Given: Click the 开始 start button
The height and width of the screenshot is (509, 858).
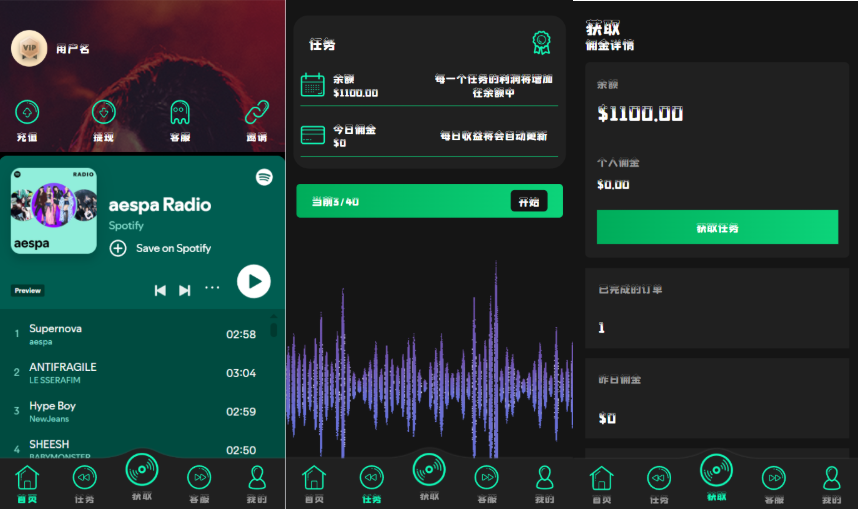Looking at the screenshot, I should point(529,201).
